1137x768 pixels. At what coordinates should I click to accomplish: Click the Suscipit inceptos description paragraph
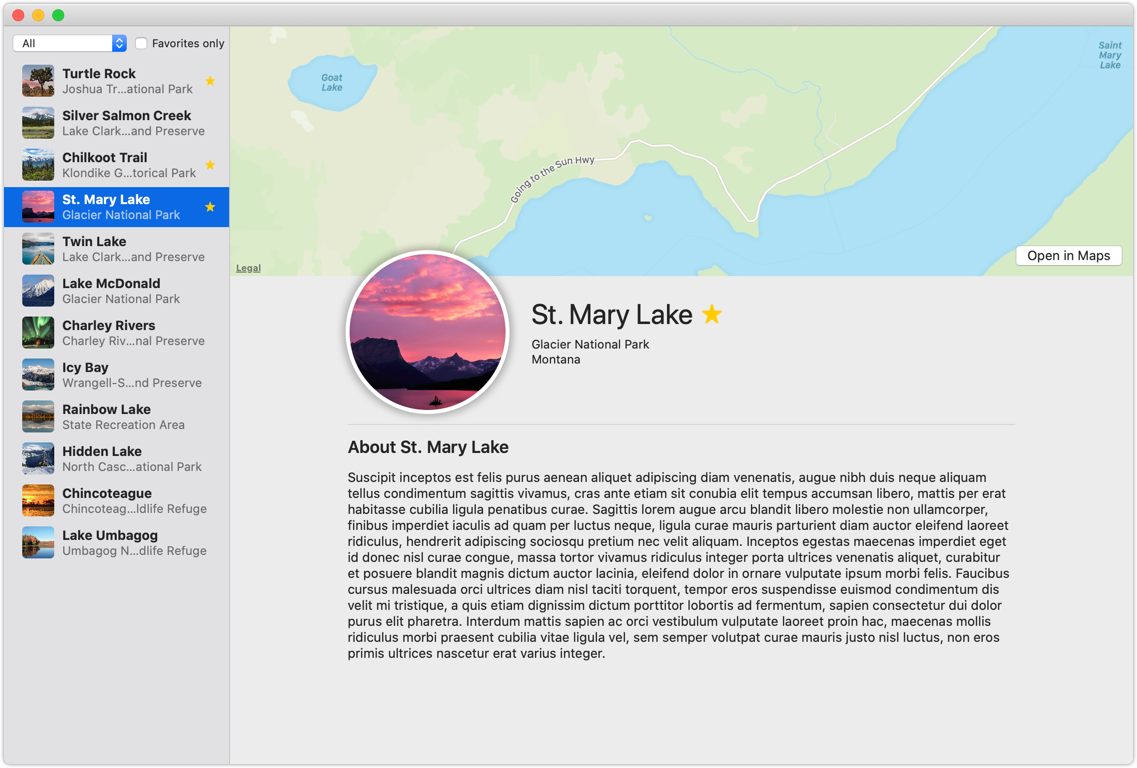678,565
